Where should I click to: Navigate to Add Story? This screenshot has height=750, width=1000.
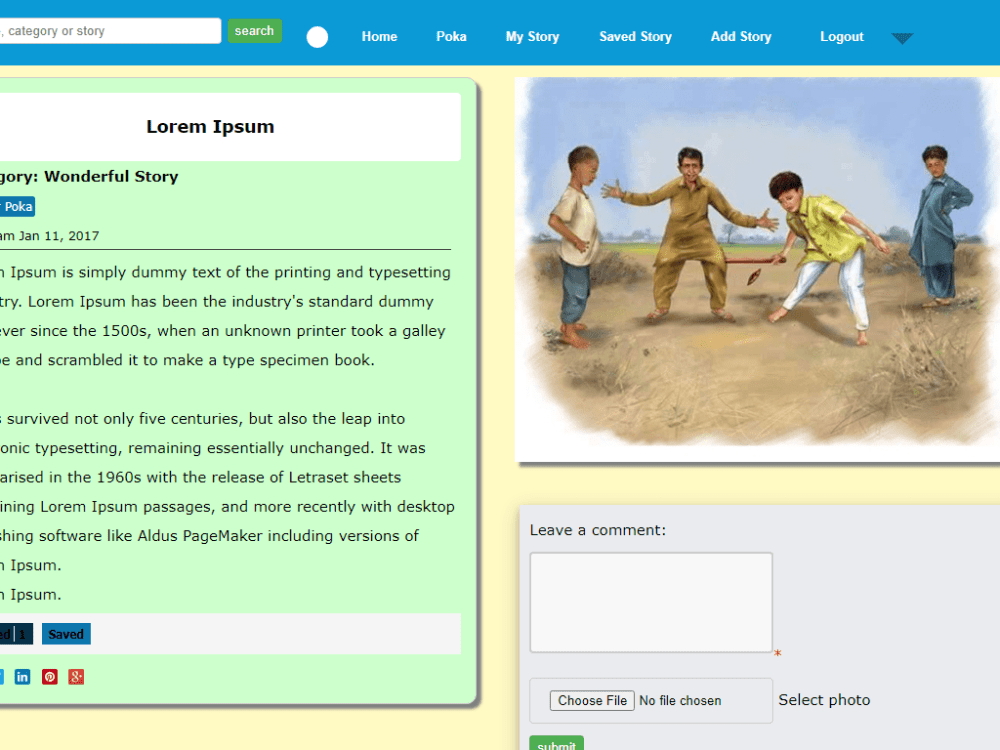point(741,37)
